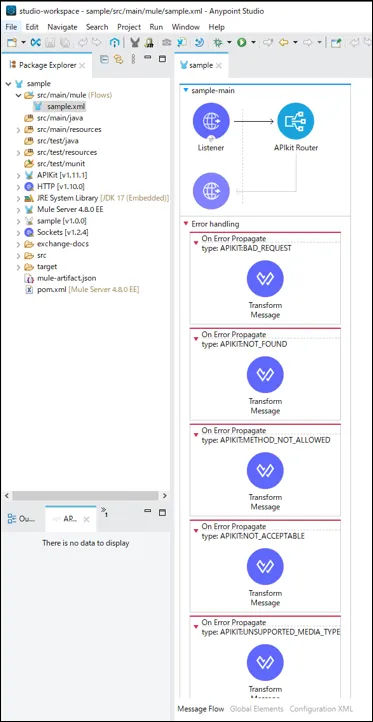Open the Back history dropdown arrow
The width and height of the screenshot is (373, 722).
pyautogui.click(x=295, y=42)
